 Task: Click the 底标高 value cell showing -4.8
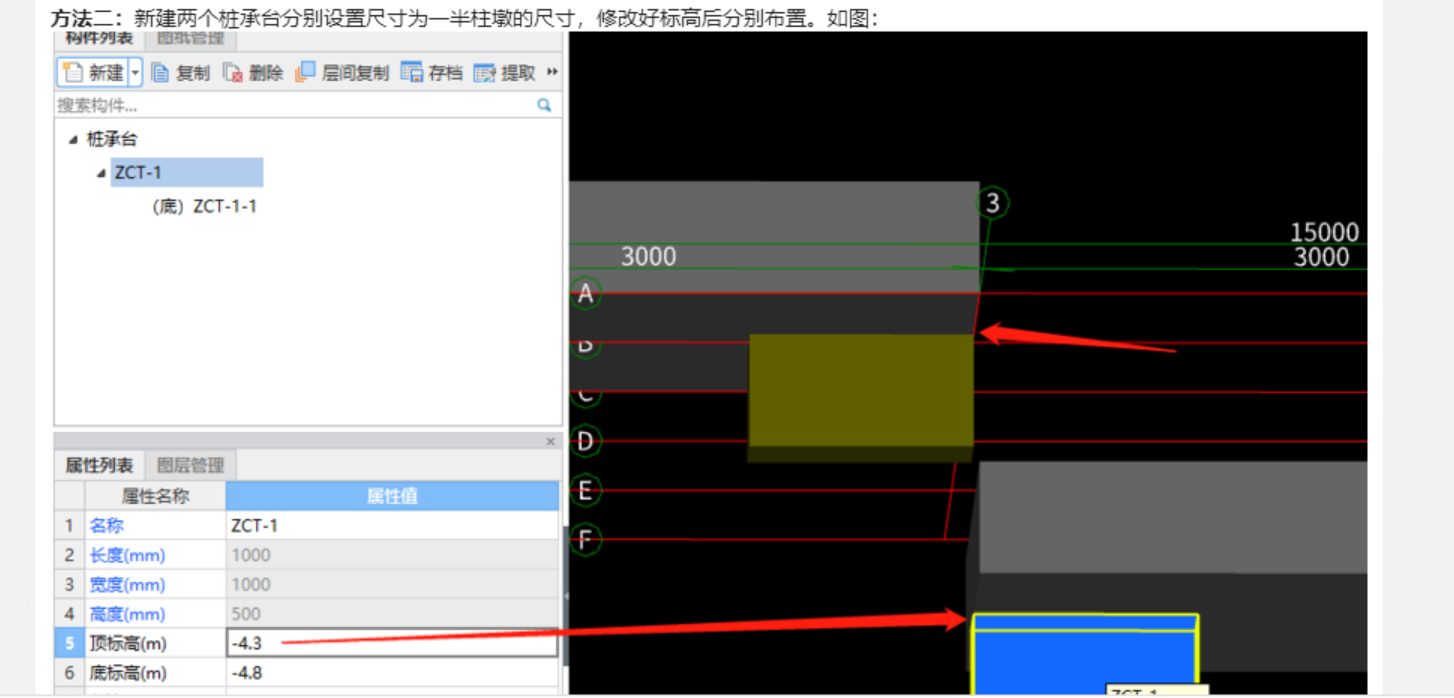(392, 673)
